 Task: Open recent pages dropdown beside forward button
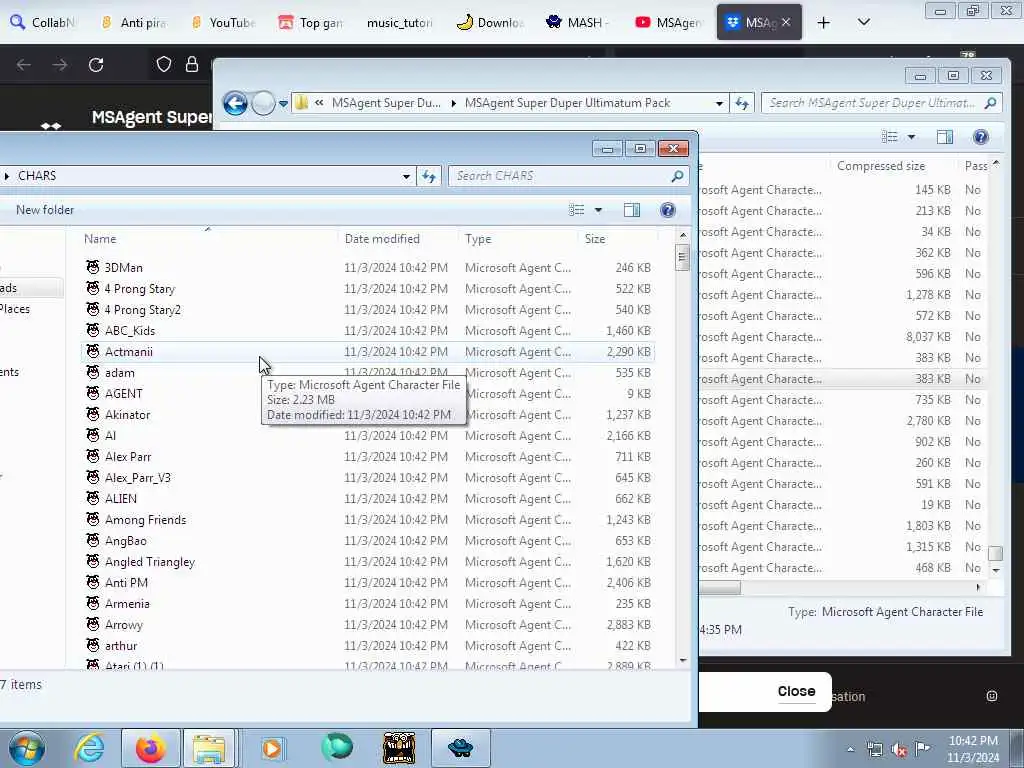(283, 103)
